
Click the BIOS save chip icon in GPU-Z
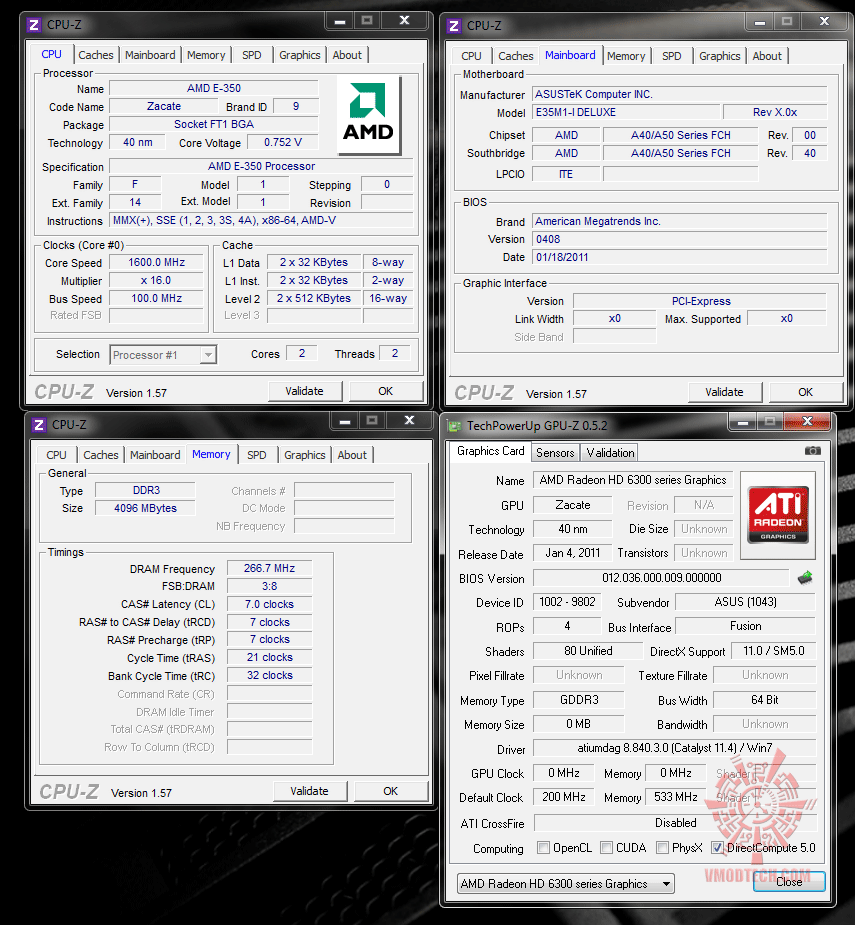pos(805,578)
